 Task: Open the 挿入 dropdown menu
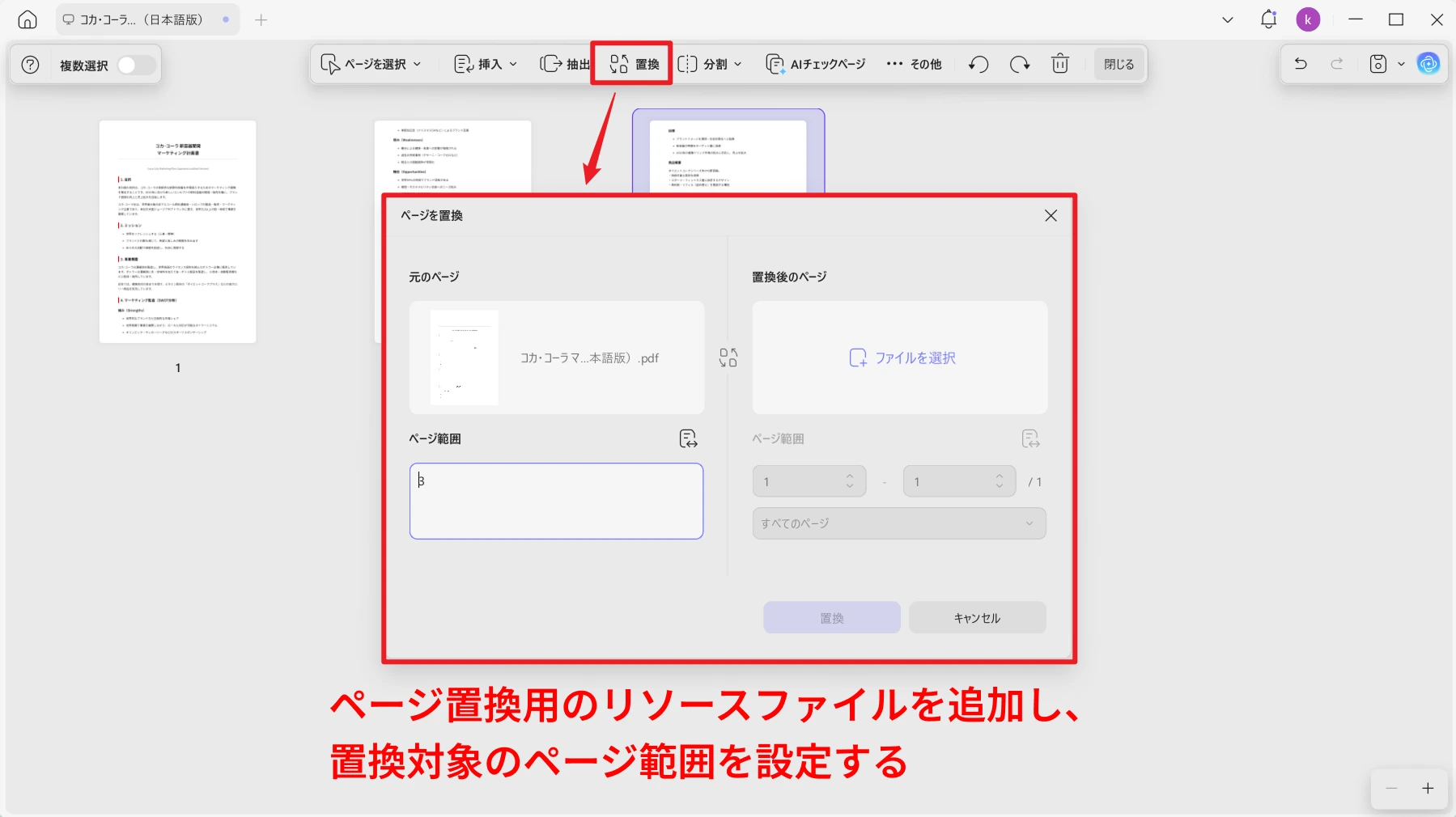[x=486, y=64]
